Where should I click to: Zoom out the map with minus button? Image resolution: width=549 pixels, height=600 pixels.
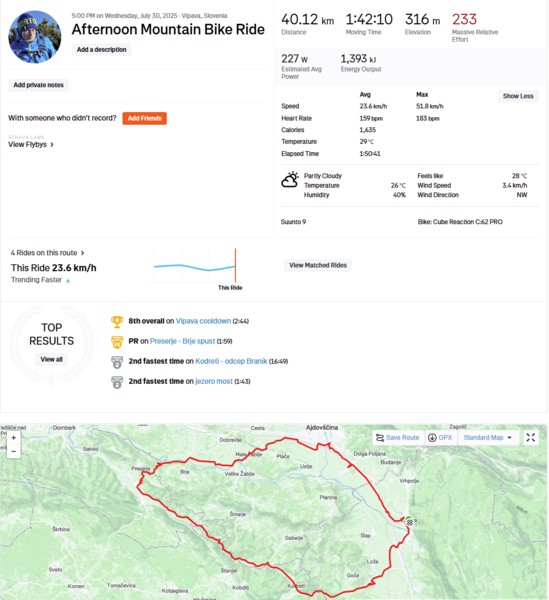coord(13,452)
